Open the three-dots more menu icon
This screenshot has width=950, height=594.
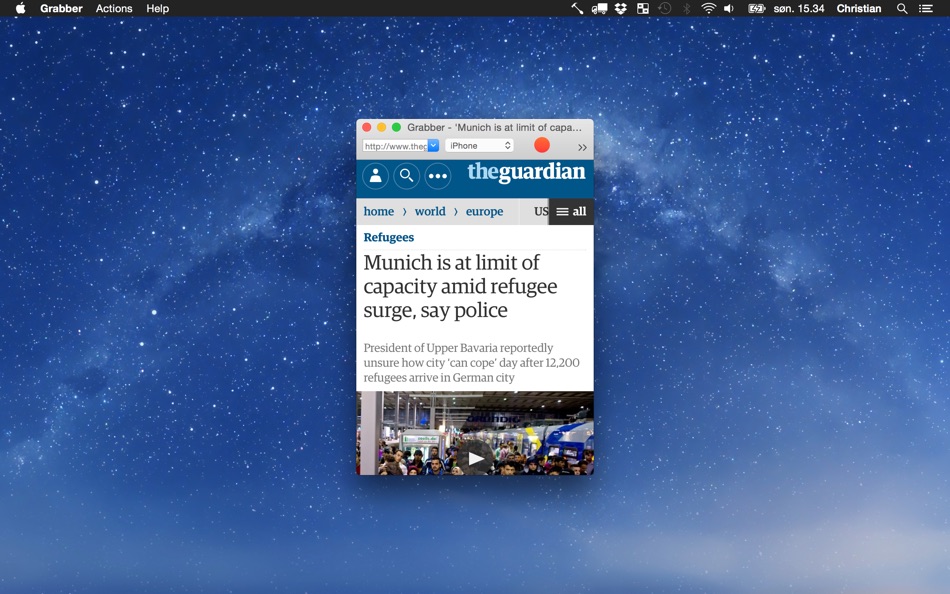[x=437, y=176]
